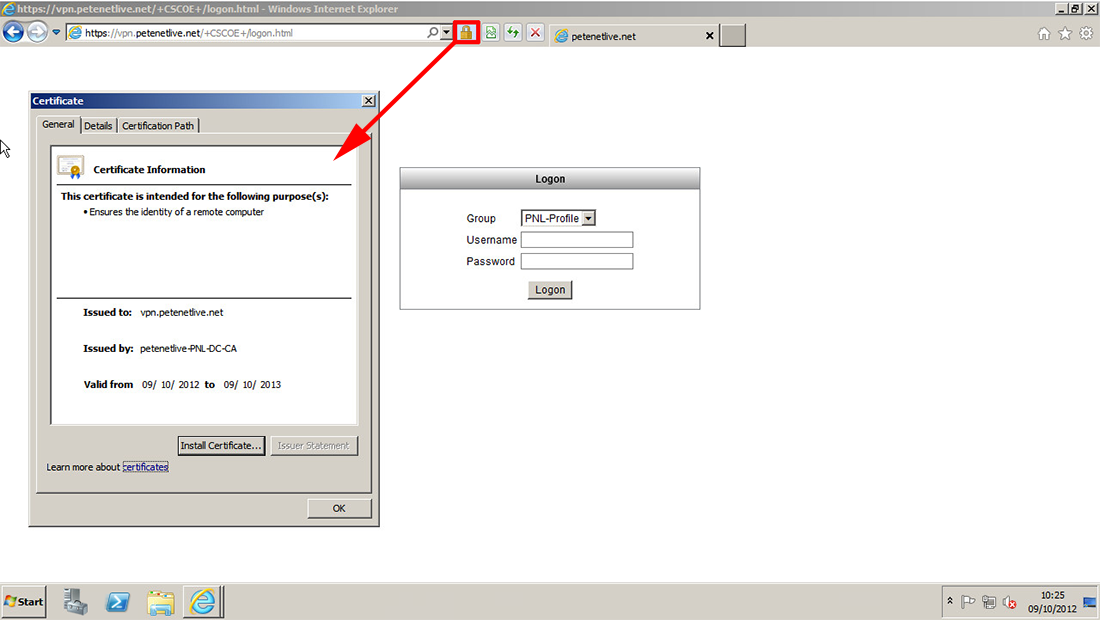
Task: Click the Back navigation arrow
Action: [13, 32]
